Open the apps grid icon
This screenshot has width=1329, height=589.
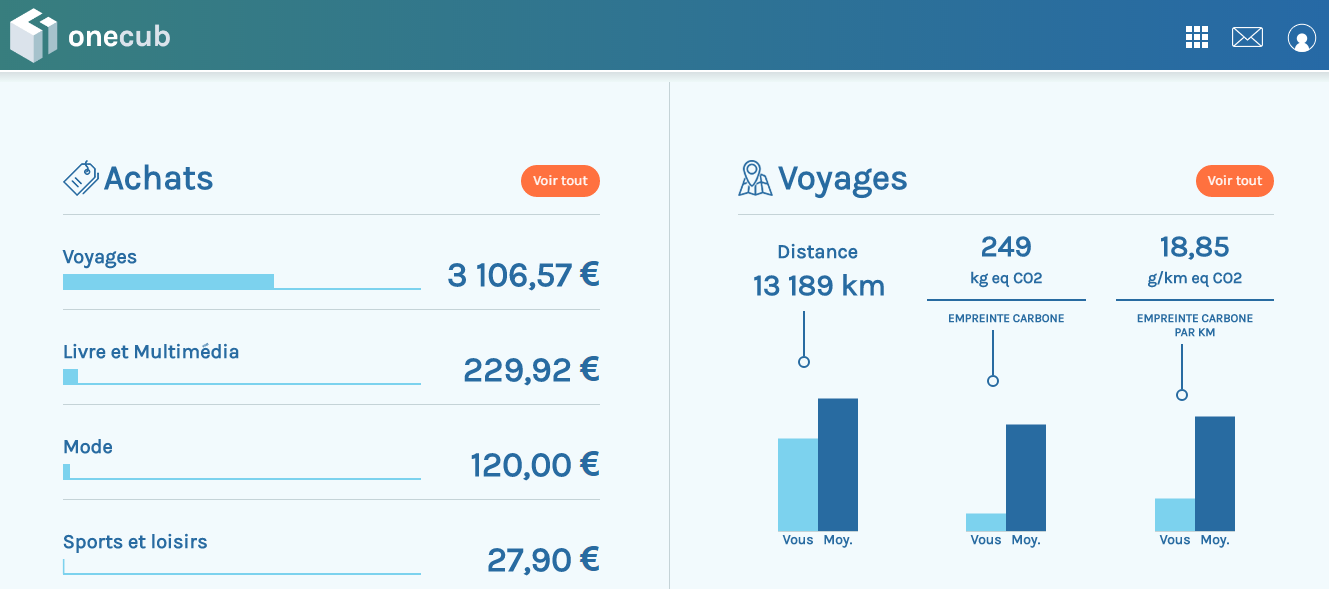pyautogui.click(x=1197, y=37)
